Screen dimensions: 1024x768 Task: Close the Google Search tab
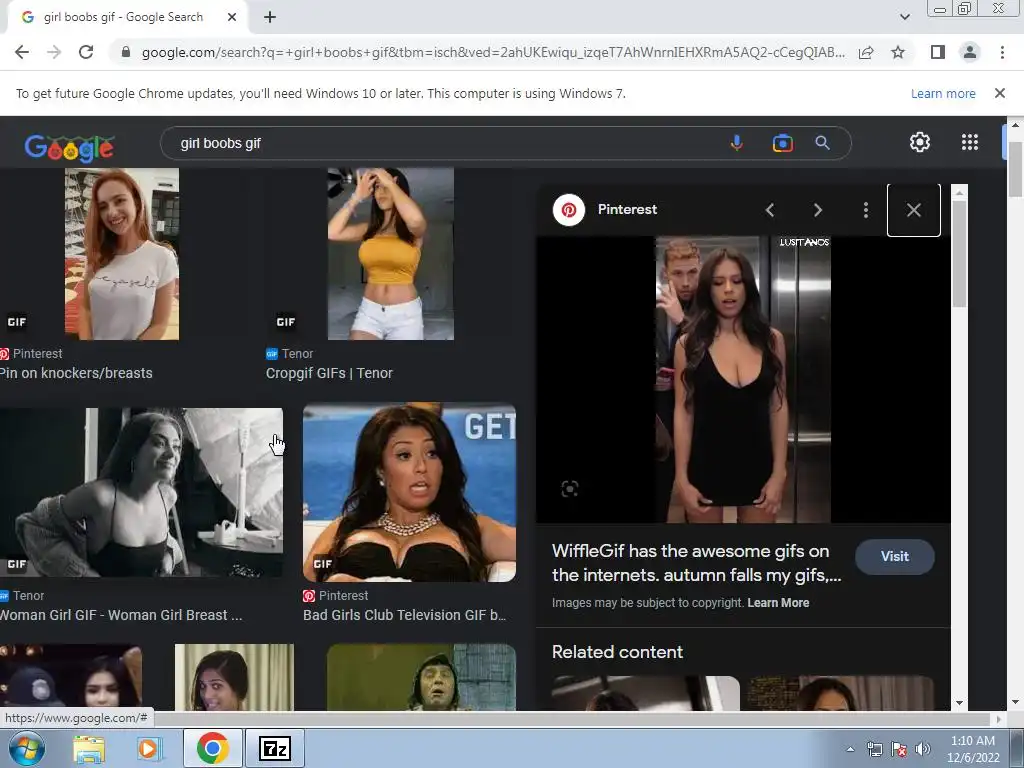[x=232, y=18]
